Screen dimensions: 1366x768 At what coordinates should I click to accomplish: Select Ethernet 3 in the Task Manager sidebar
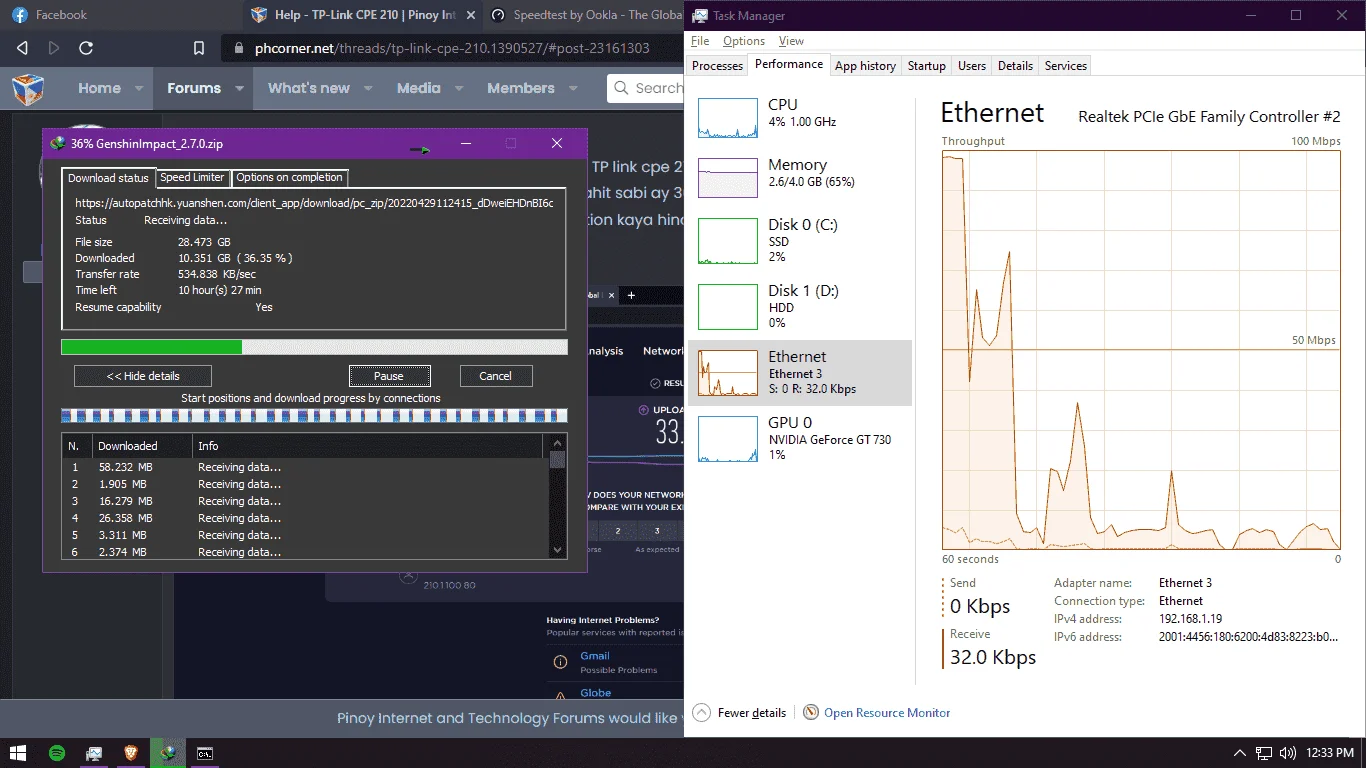(800, 372)
